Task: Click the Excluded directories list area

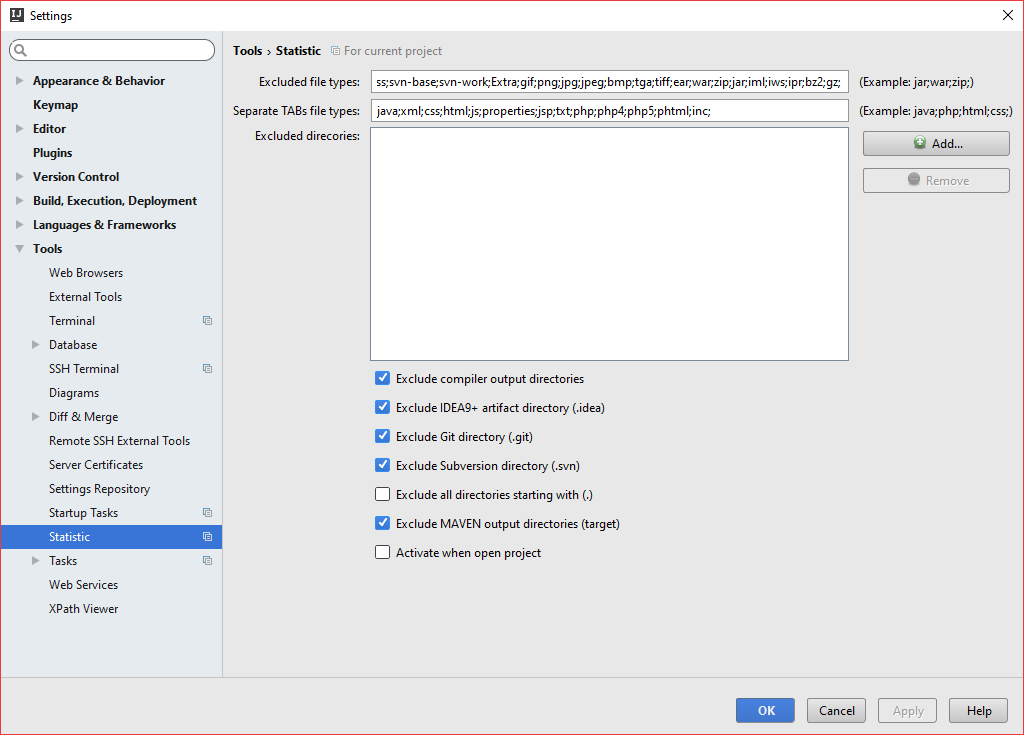Action: [x=609, y=244]
